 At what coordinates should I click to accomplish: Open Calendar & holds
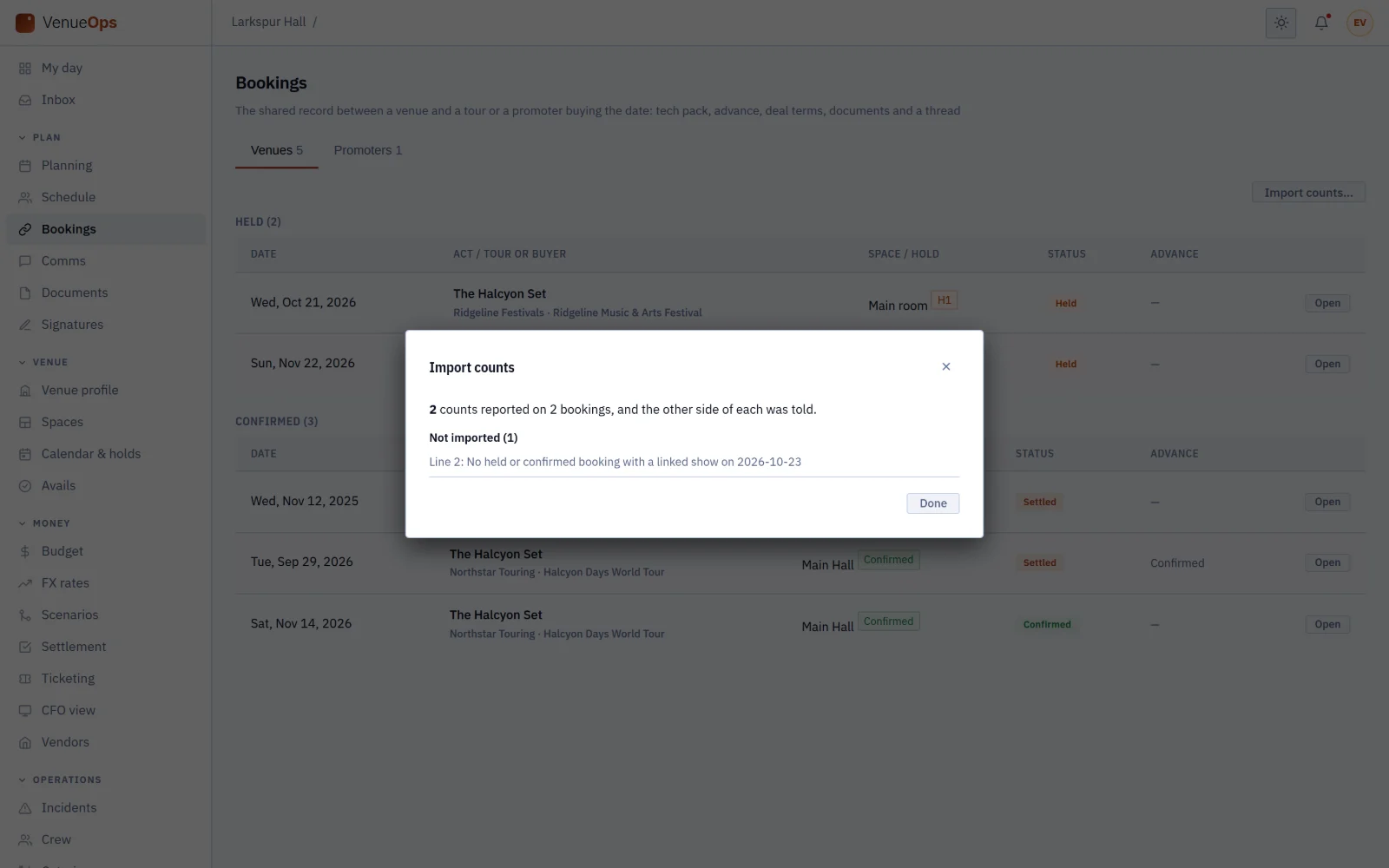(x=107, y=454)
